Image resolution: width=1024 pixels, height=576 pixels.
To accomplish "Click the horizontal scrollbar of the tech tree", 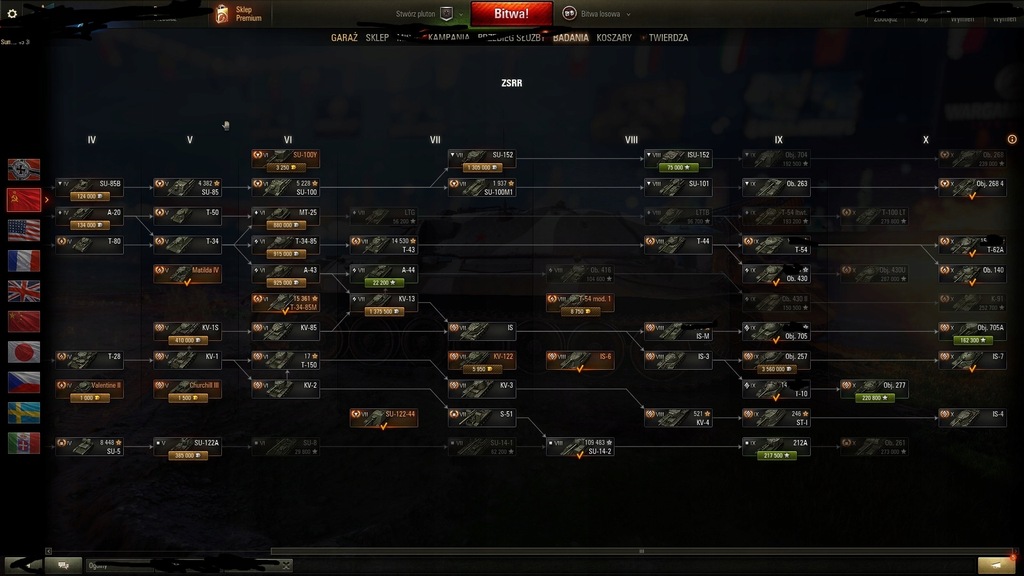I will (641, 551).
